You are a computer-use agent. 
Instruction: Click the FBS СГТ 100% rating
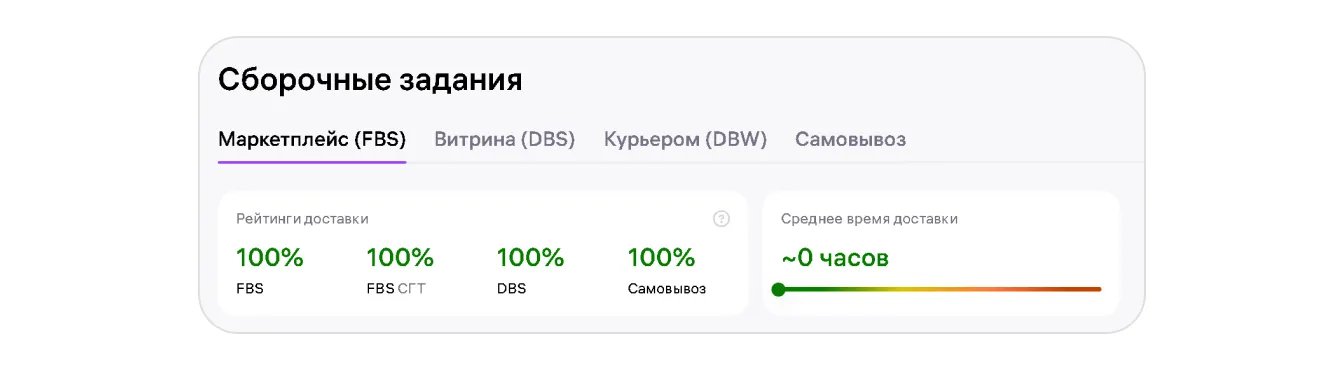(400, 258)
